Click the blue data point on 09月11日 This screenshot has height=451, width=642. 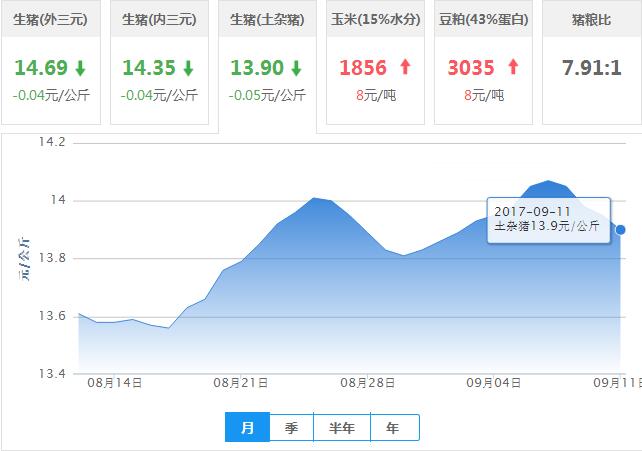(620, 230)
